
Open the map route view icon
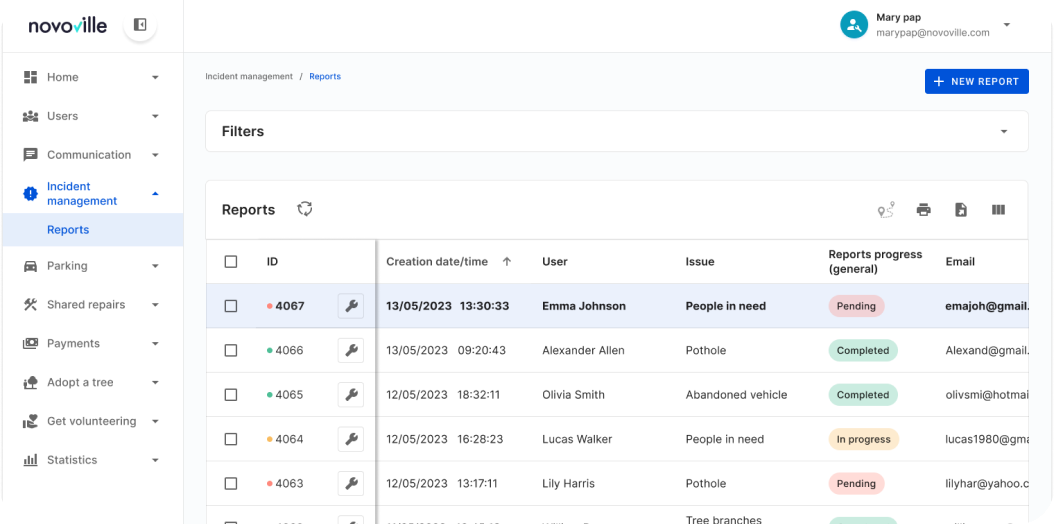[885, 210]
